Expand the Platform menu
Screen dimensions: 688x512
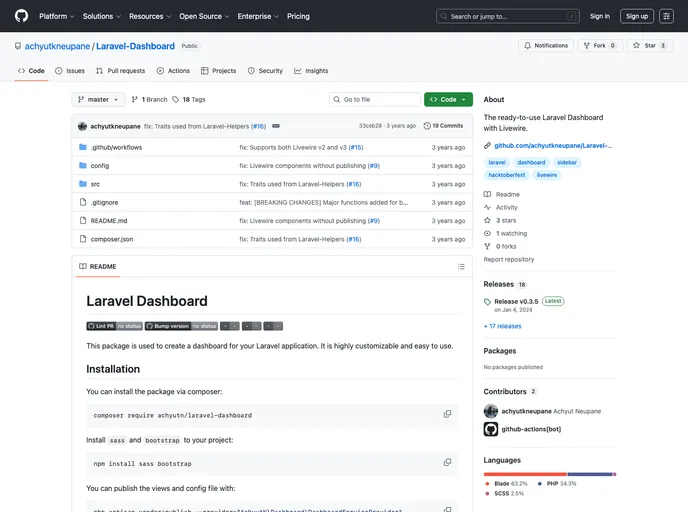(x=56, y=16)
